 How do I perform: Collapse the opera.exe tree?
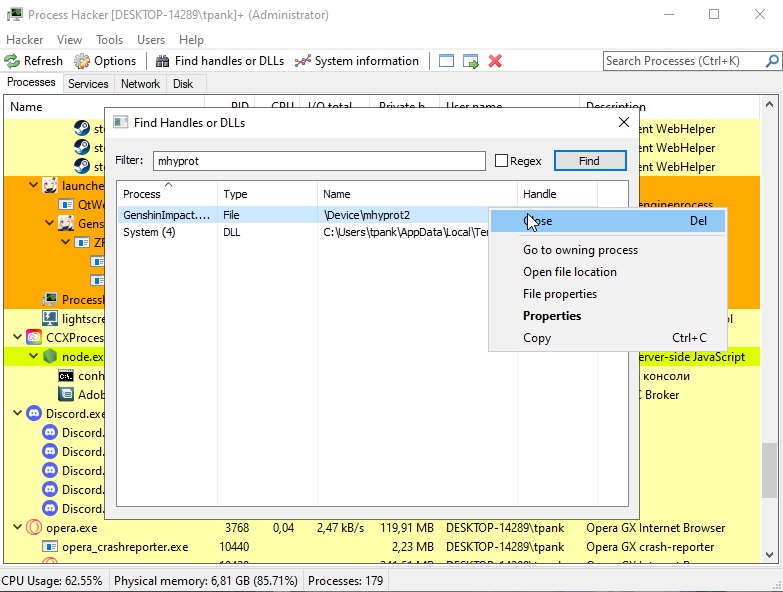click(17, 527)
